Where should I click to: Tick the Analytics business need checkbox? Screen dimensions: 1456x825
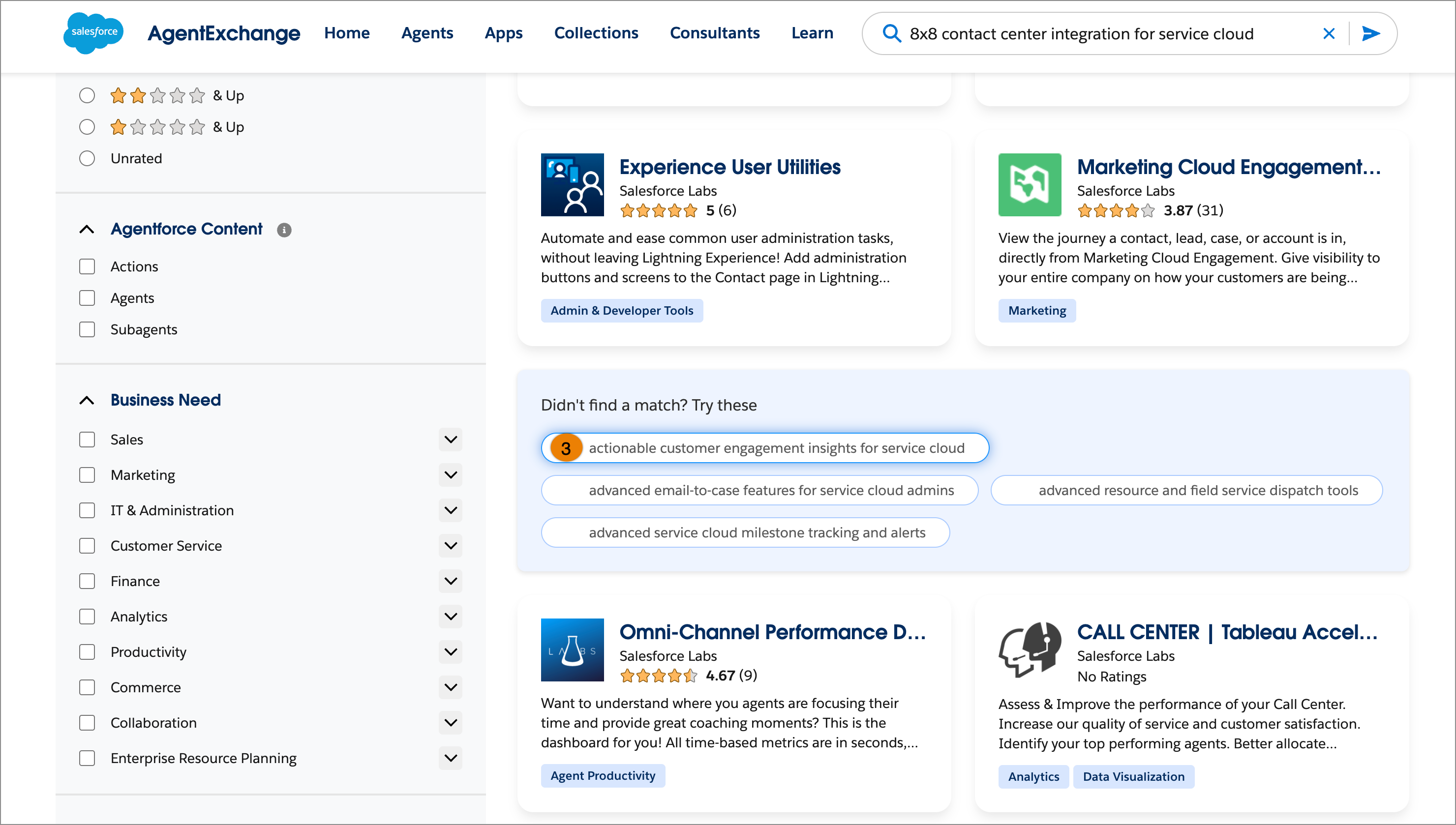87,617
